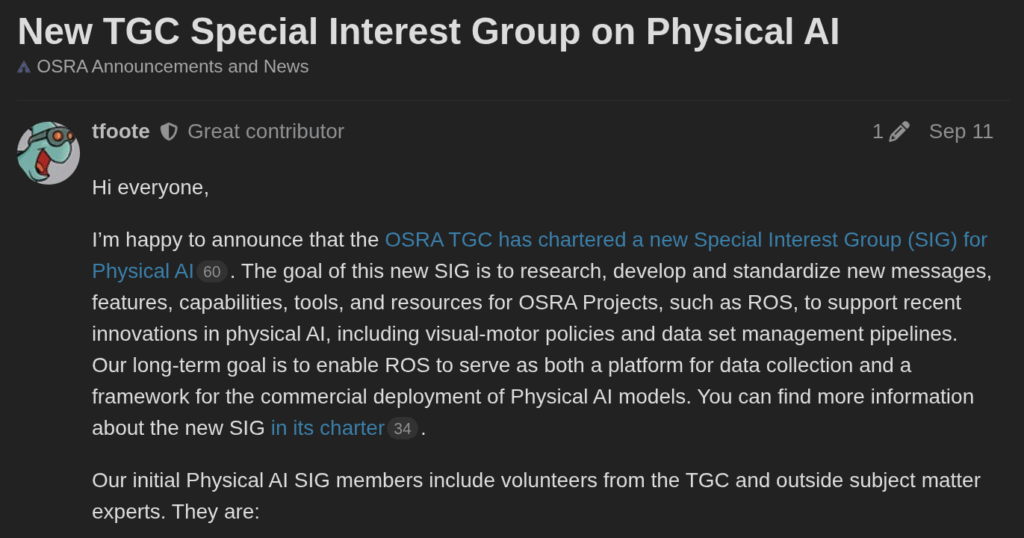Click the 34 link-click count badge
This screenshot has width=1024, height=538.
coord(402,429)
